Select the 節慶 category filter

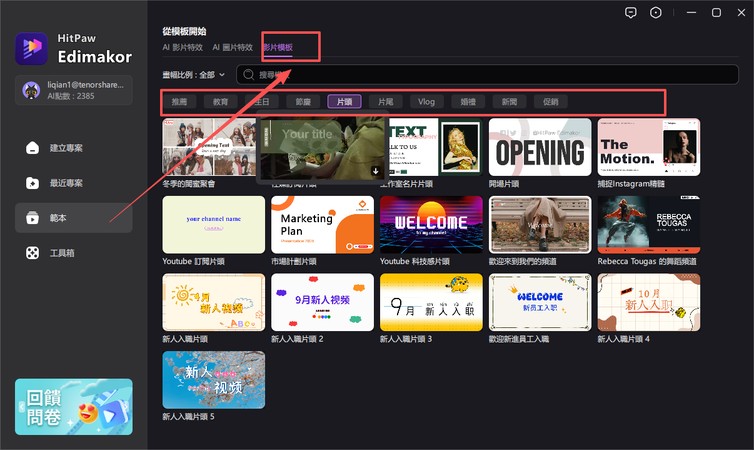pyautogui.click(x=303, y=101)
